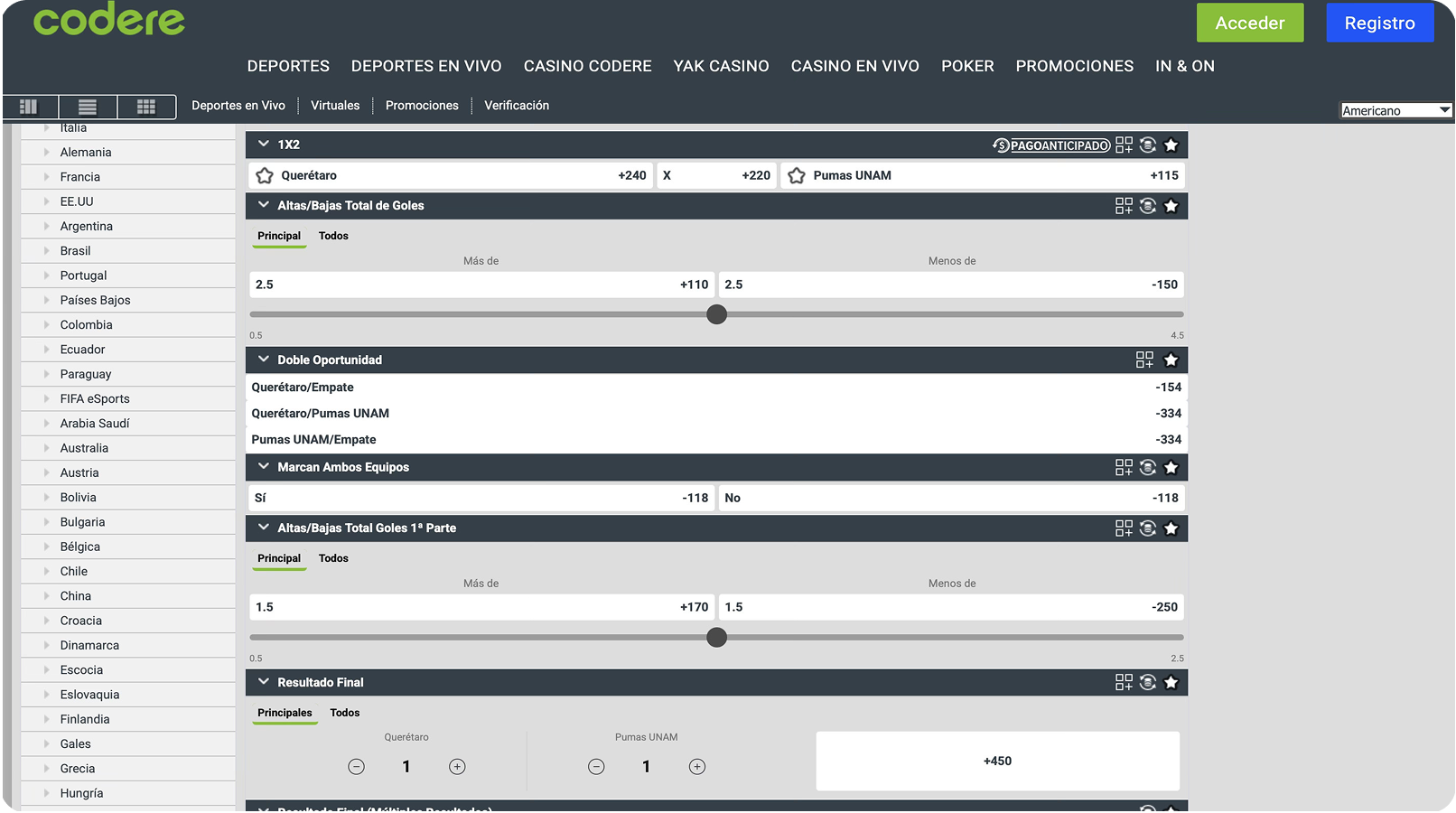The image size is (1456, 813).
Task: Decrease Querétaro score with minus button
Action: [x=357, y=767]
